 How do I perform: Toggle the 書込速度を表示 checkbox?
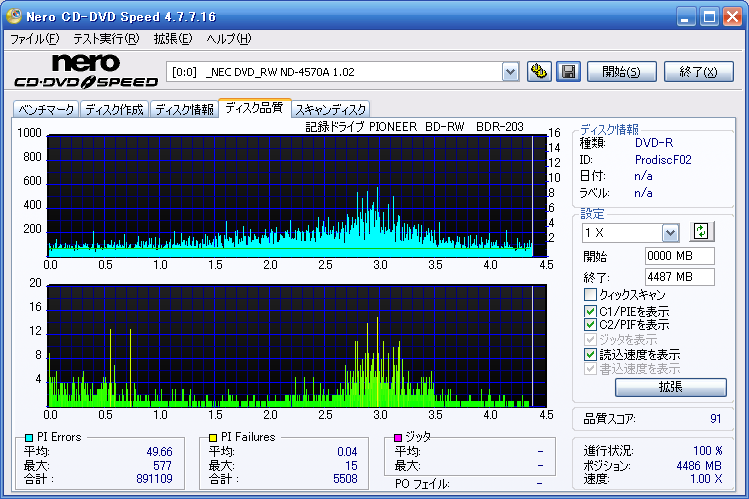[x=590, y=369]
